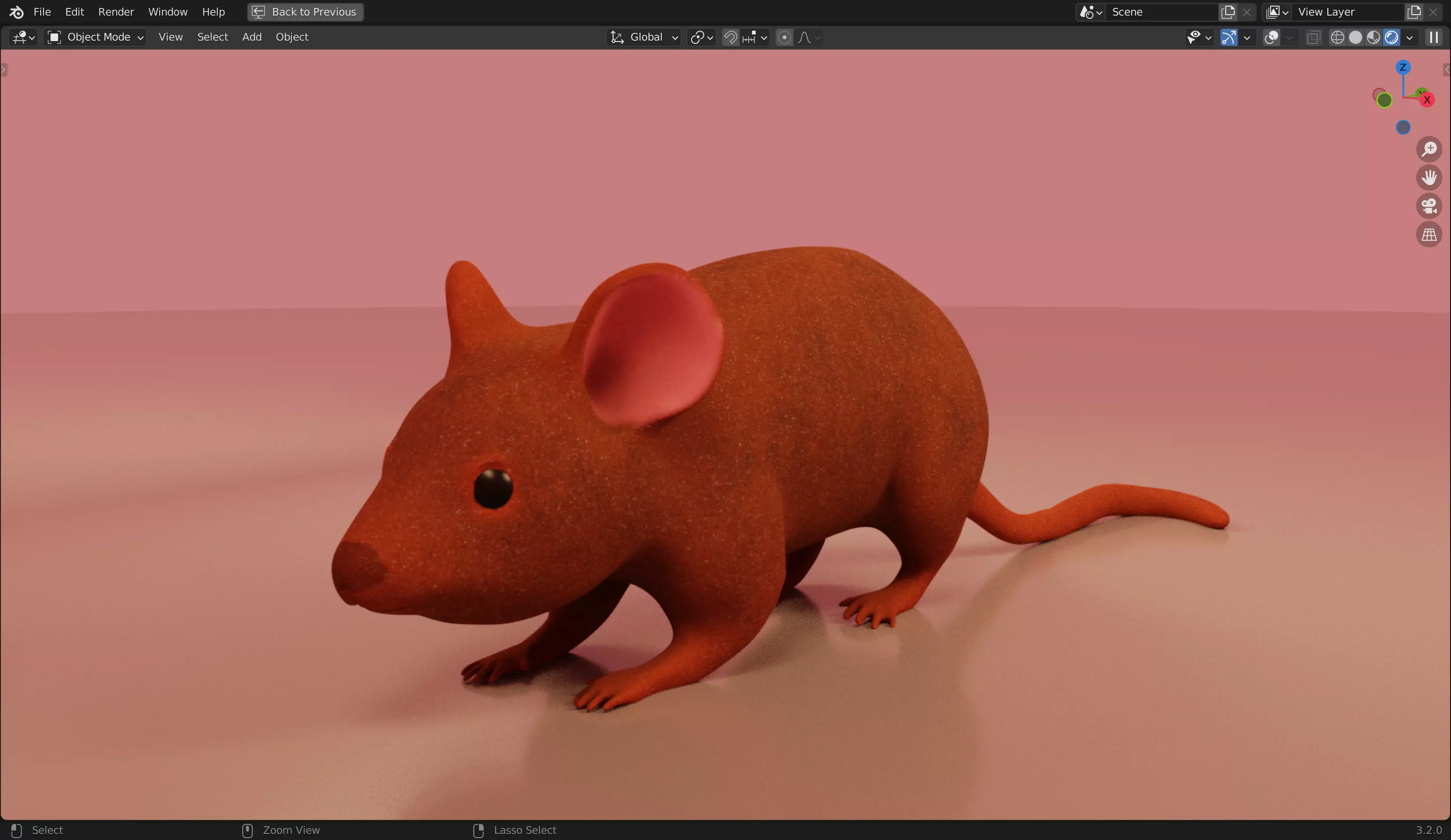Image resolution: width=1451 pixels, height=840 pixels.
Task: Open the Object Mode dropdown
Action: pos(95,37)
